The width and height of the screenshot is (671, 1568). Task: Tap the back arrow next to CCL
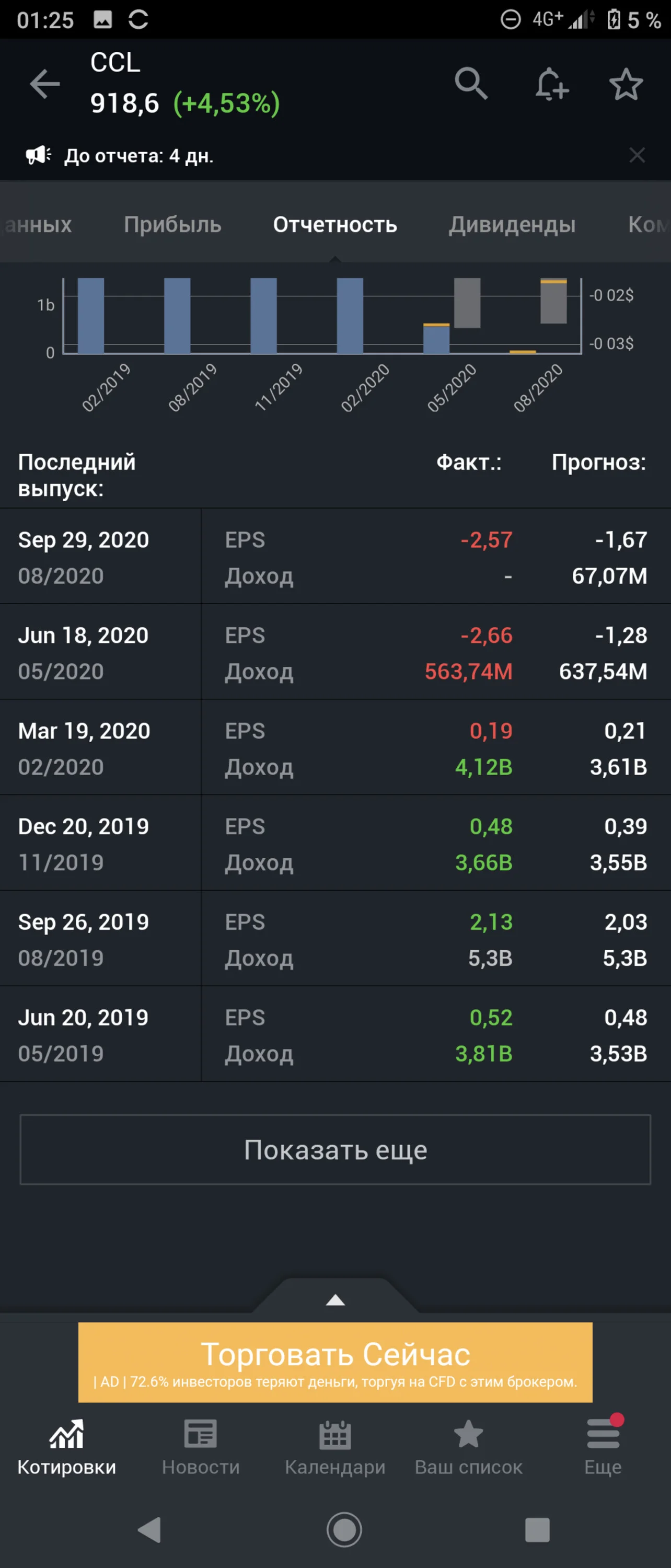[x=45, y=84]
